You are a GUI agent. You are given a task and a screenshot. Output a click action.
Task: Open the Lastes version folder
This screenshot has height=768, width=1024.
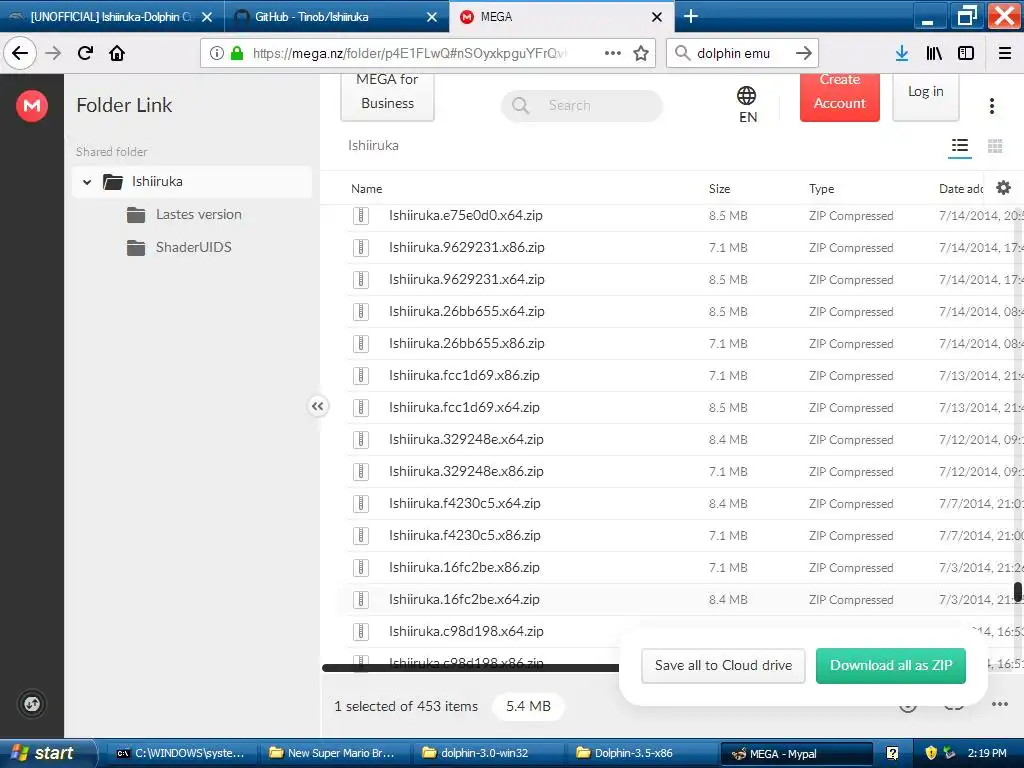[x=199, y=214]
